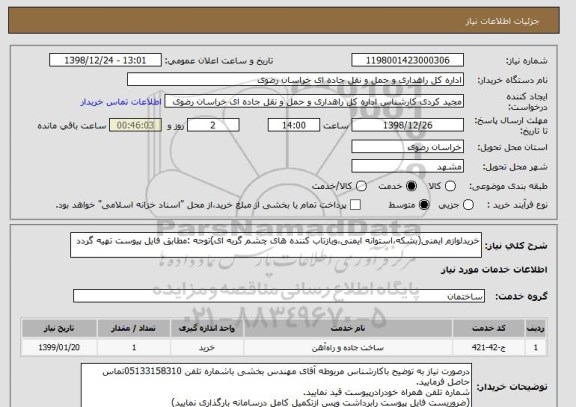Click the جزئیات اطلاعات نیاز header title
This screenshot has width=576, height=407.
tap(502, 21)
